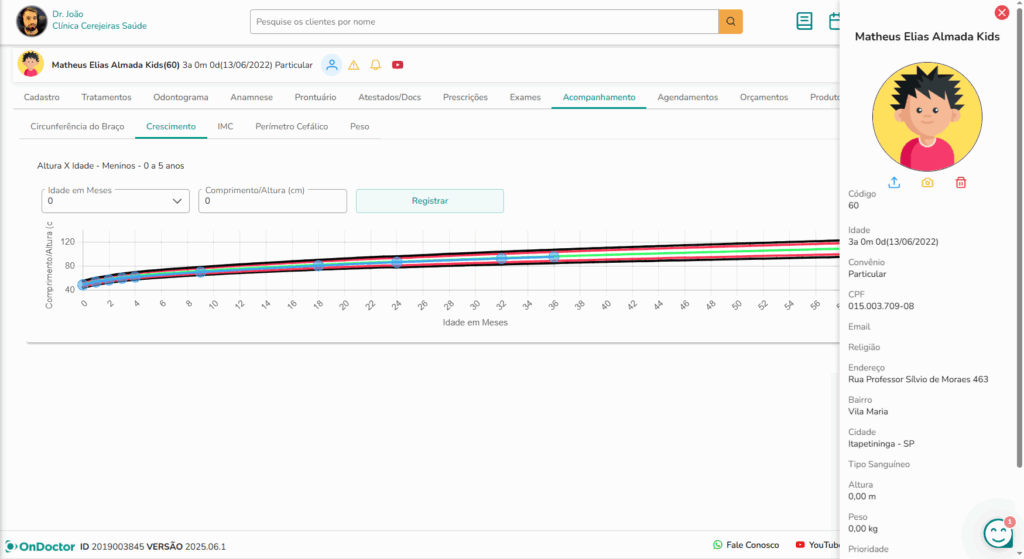
Task: Click the red YouTube icon beside patient name
Action: click(x=398, y=65)
